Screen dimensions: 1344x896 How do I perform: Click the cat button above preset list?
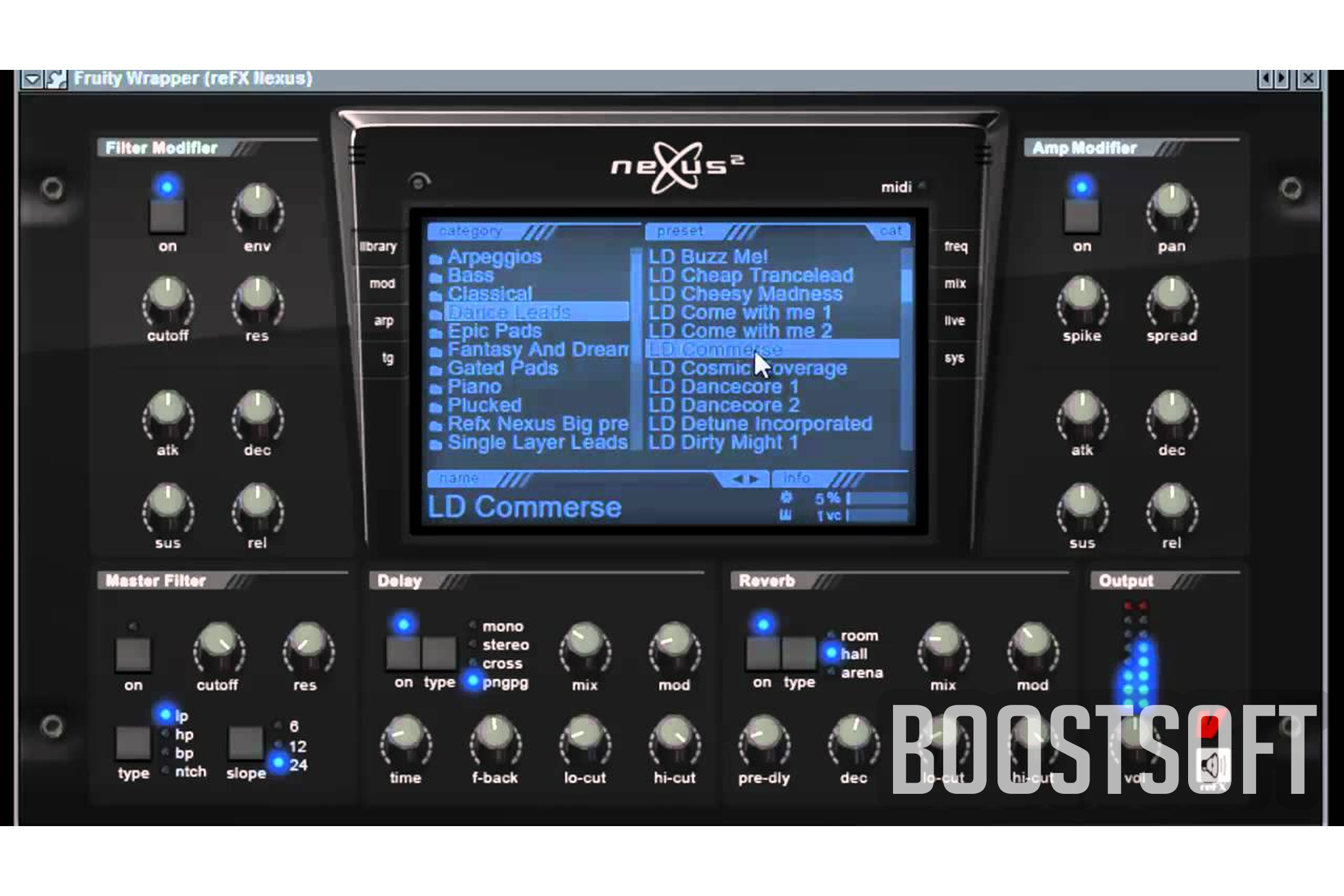coord(890,232)
